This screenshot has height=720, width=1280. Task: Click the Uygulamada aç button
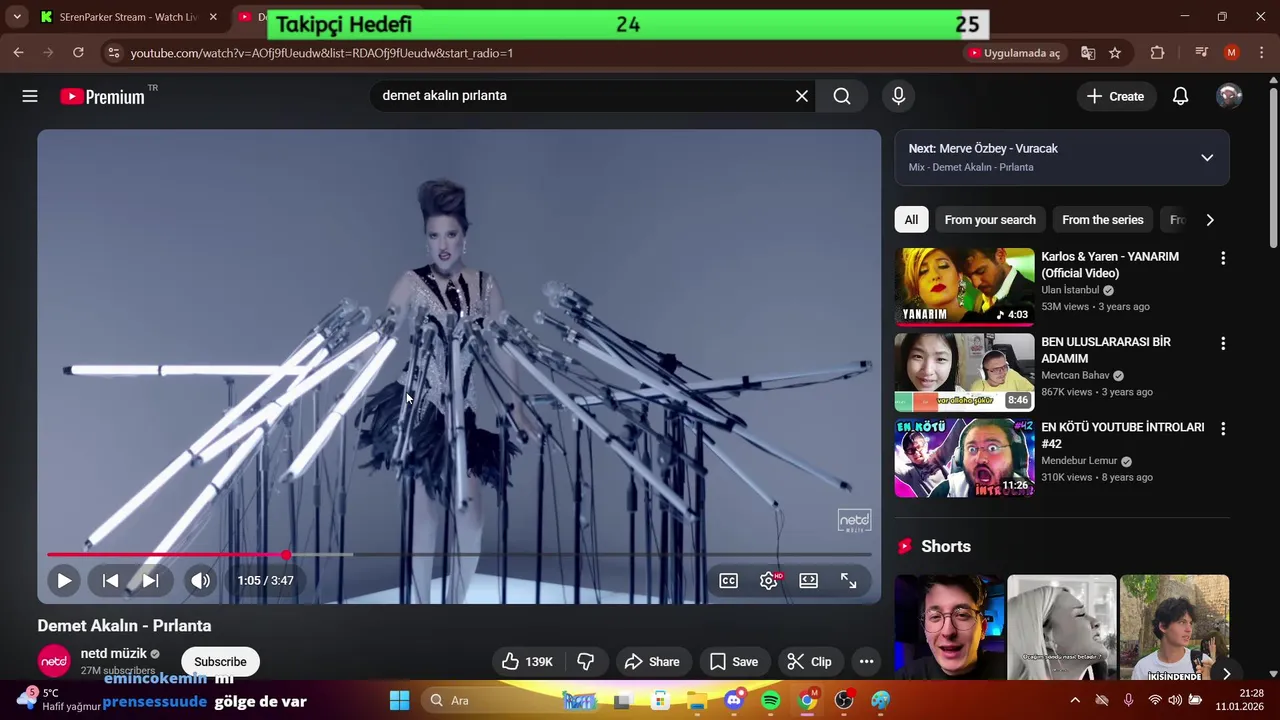pyautogui.click(x=1015, y=53)
